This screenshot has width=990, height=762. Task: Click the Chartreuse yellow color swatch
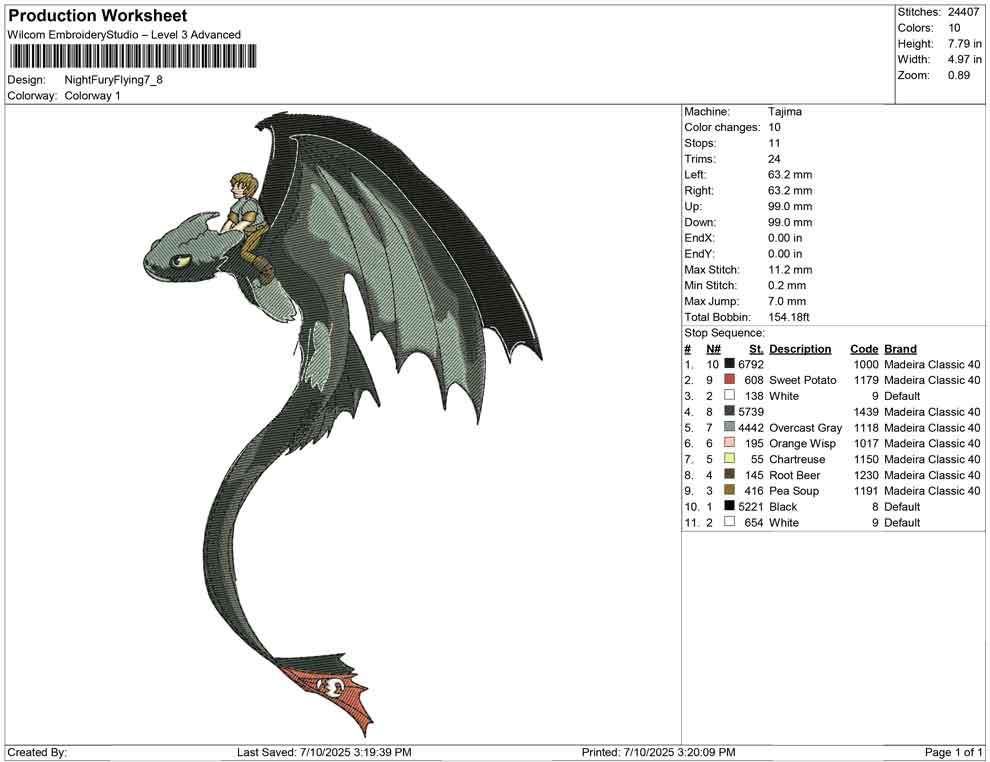point(729,458)
